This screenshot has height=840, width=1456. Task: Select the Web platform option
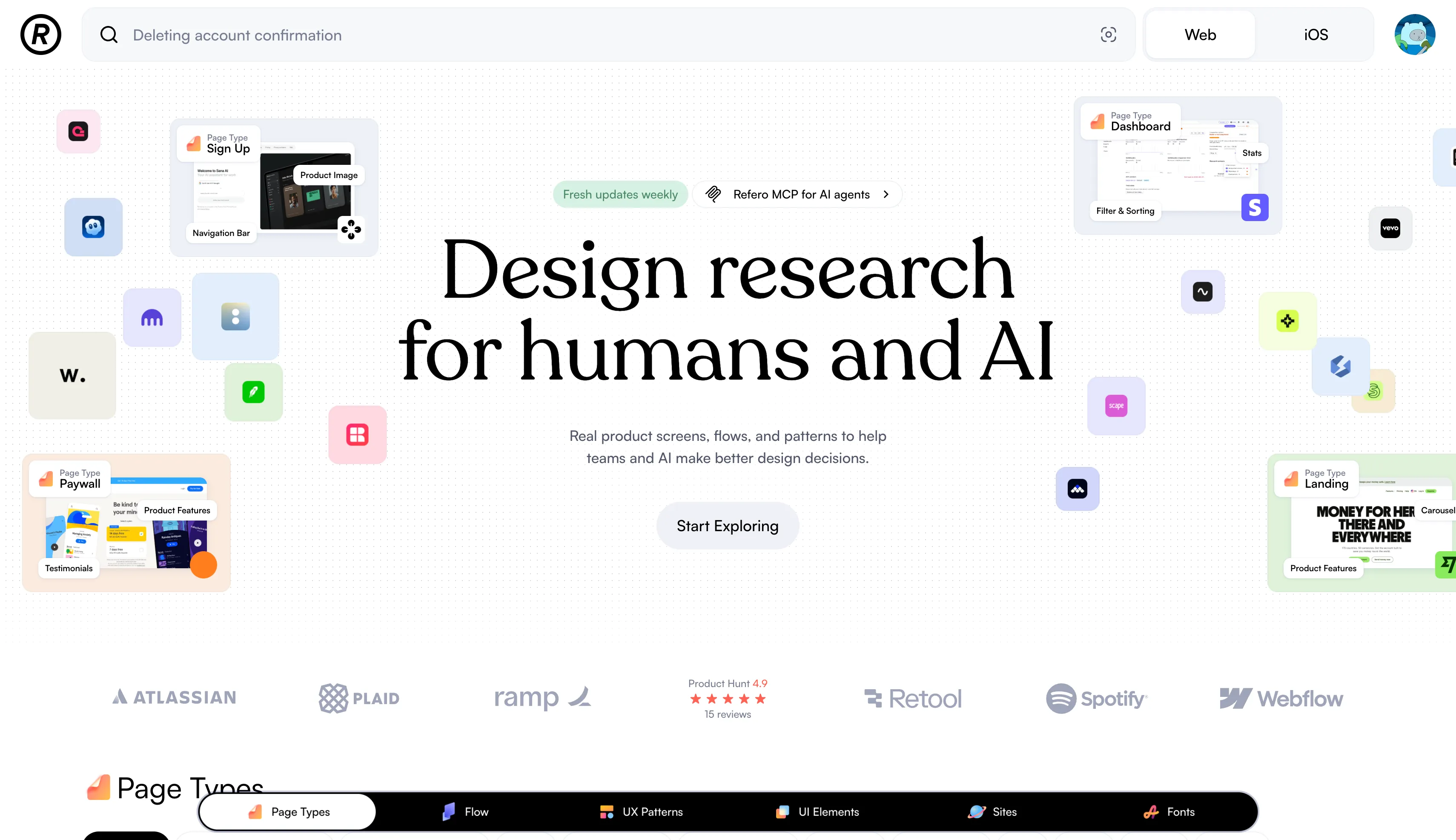[1200, 35]
